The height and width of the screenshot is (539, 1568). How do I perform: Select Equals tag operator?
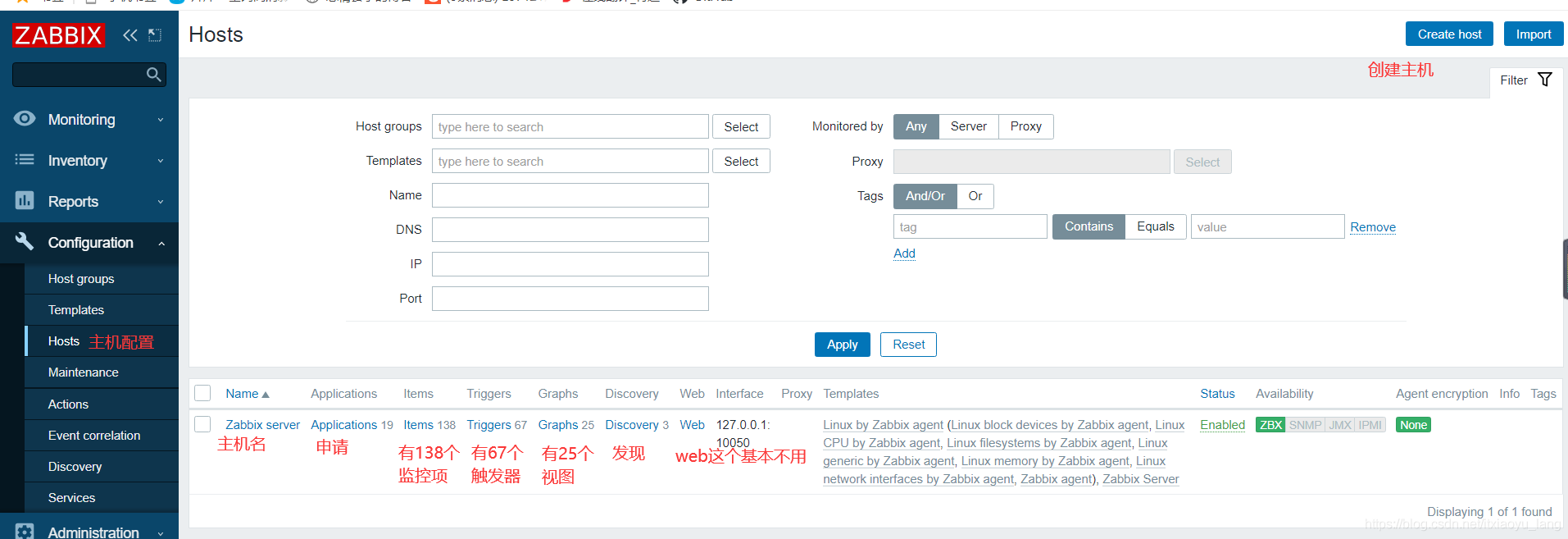click(1156, 226)
